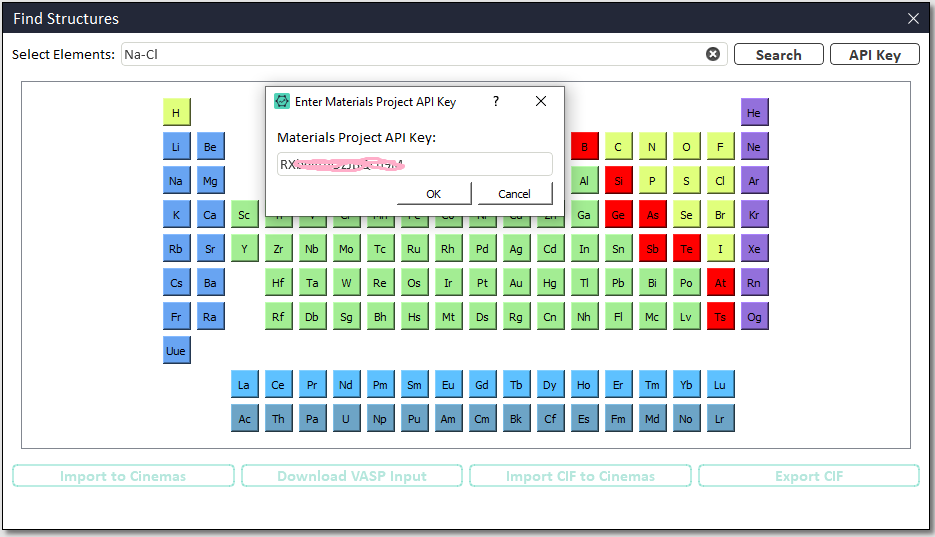Close the Enter Materials Project API Key dialog
This screenshot has height=537, width=935.
[x=541, y=101]
